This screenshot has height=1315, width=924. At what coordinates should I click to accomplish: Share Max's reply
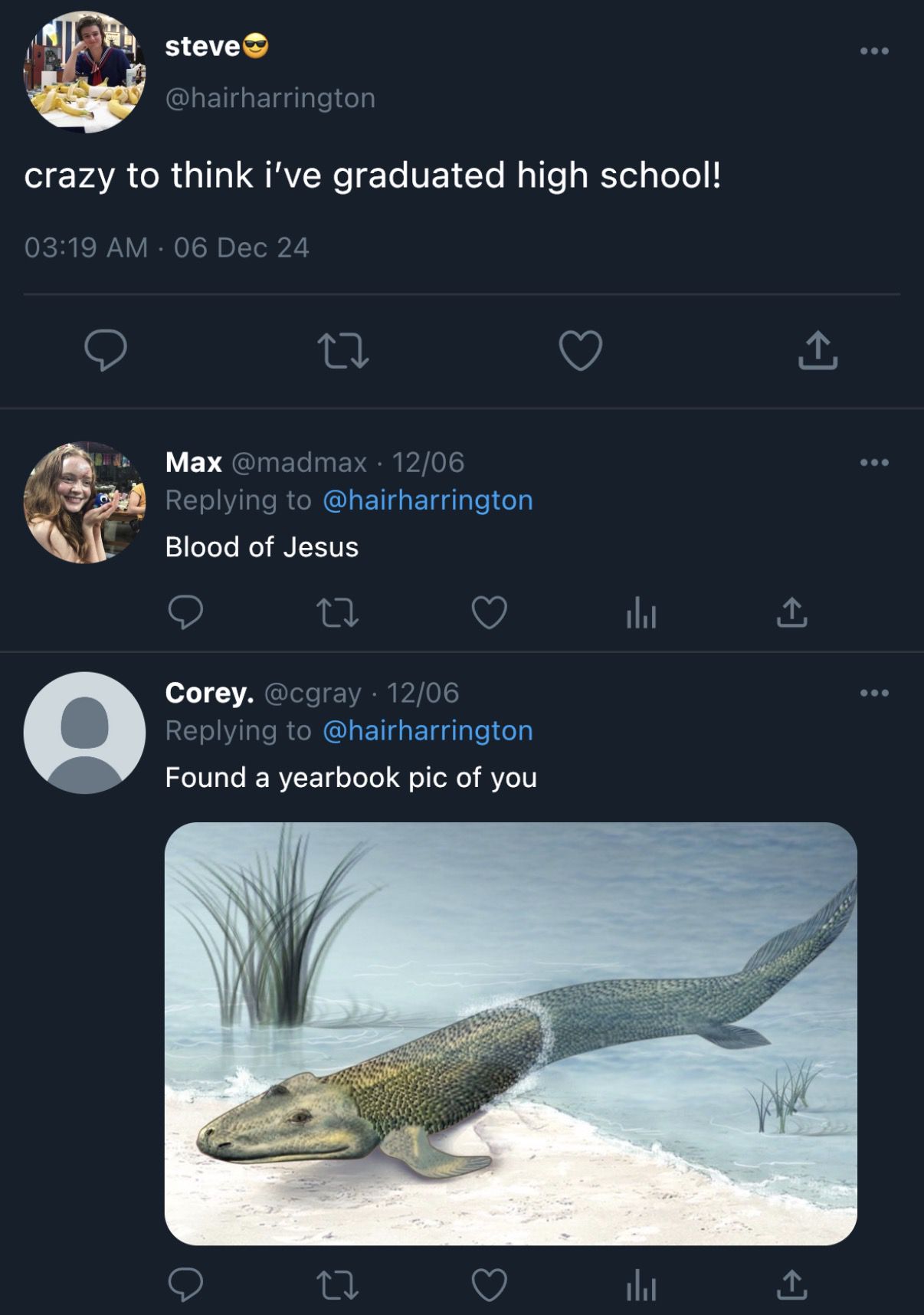pyautogui.click(x=791, y=612)
